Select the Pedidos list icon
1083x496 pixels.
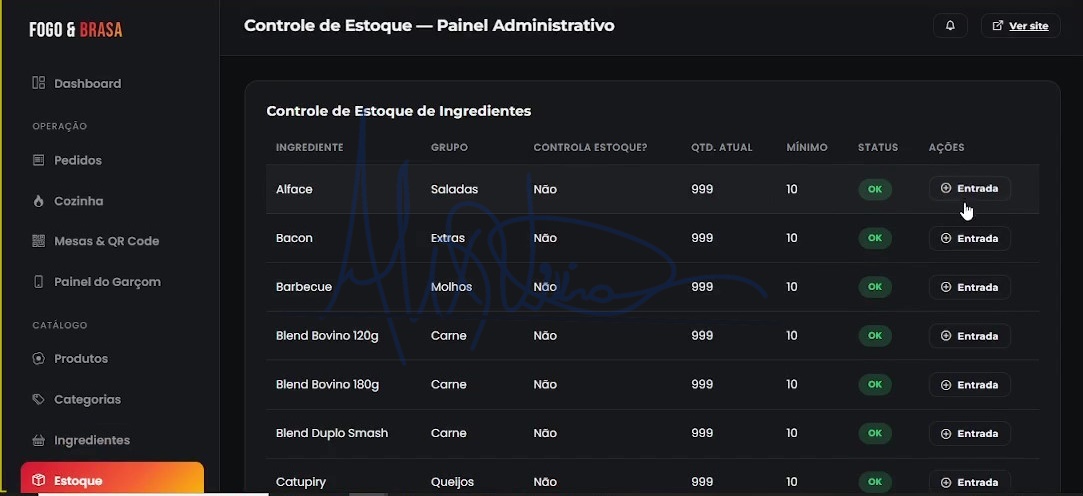(x=39, y=160)
